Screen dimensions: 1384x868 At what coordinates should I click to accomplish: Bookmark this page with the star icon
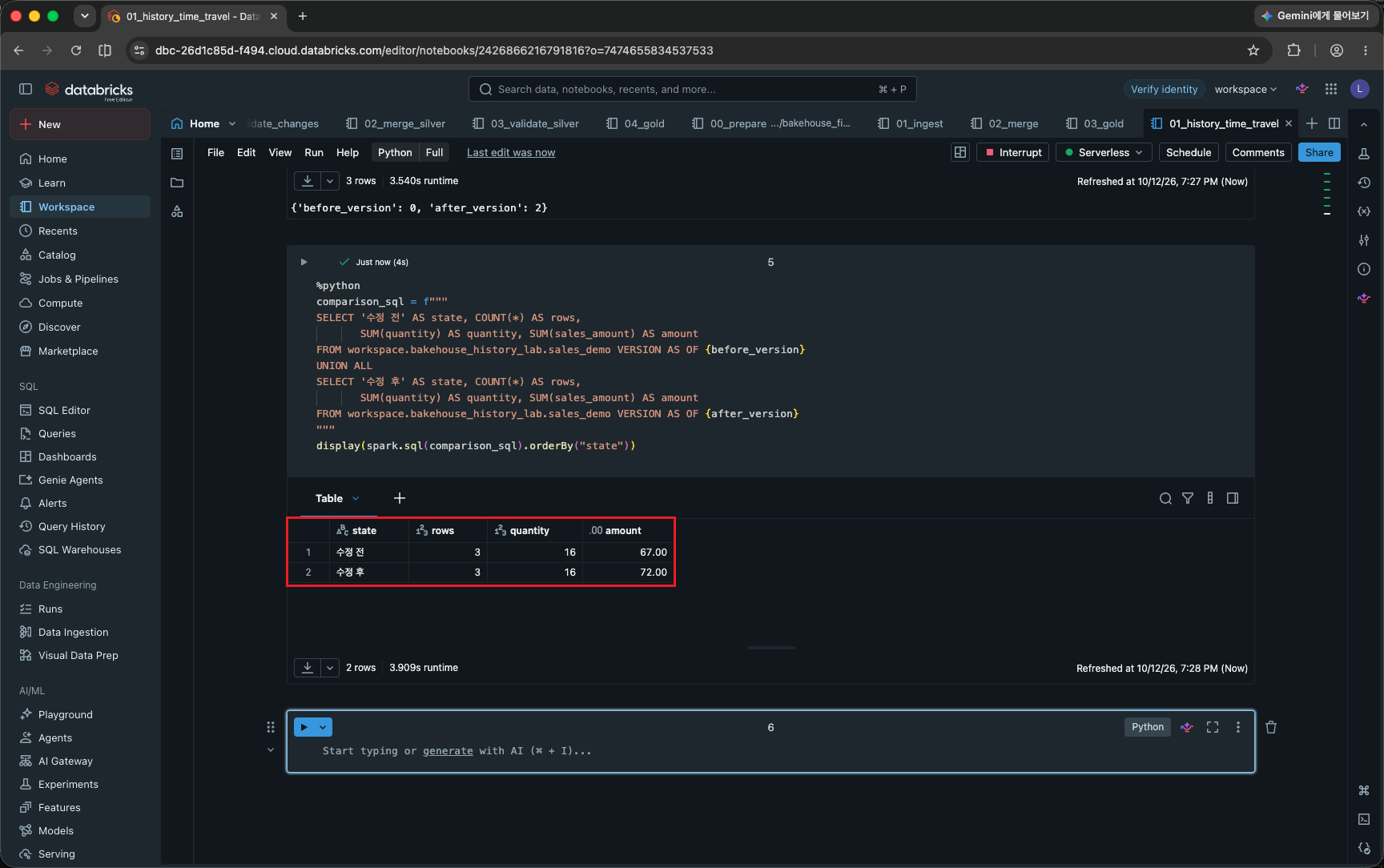(1253, 50)
